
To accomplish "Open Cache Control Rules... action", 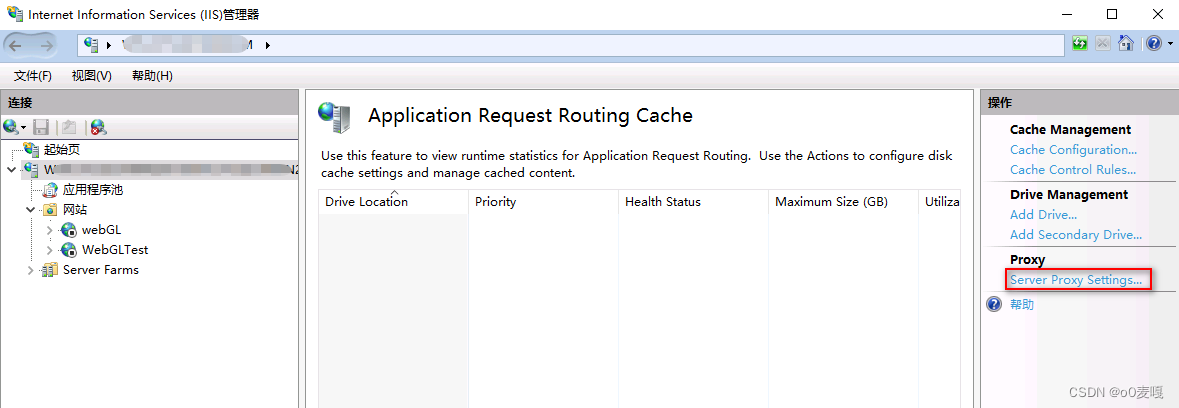I will tap(1073, 170).
